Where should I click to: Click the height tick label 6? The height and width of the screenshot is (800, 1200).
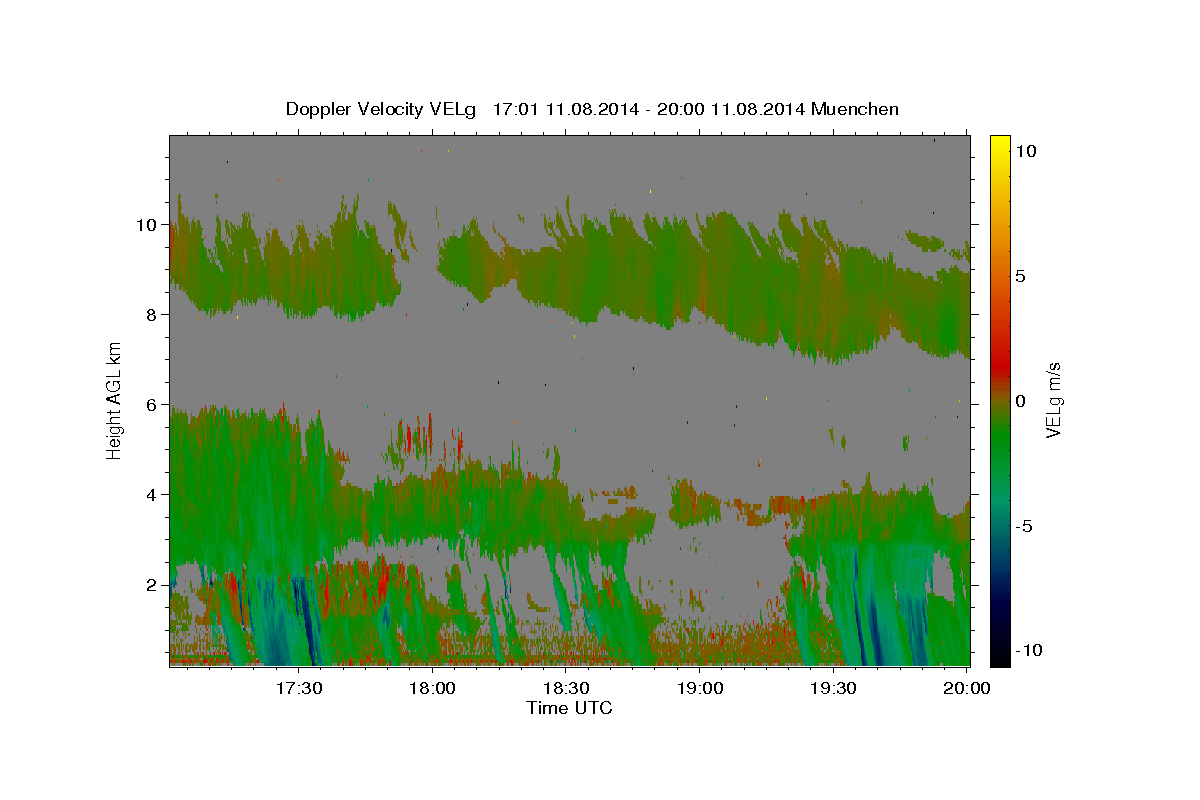[154, 405]
